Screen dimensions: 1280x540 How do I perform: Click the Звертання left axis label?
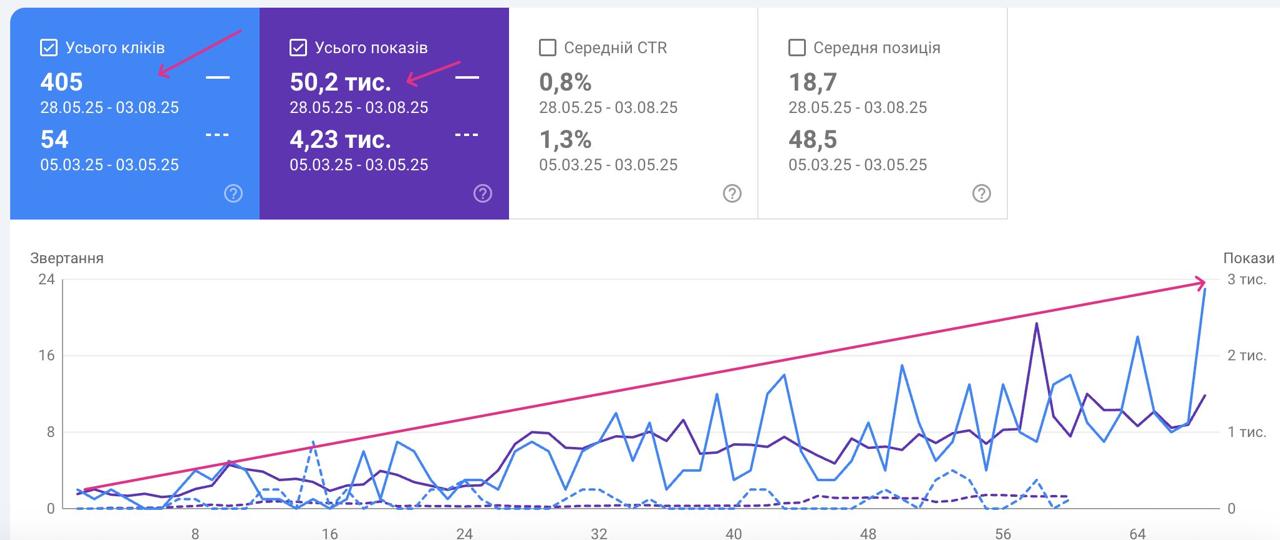67,258
